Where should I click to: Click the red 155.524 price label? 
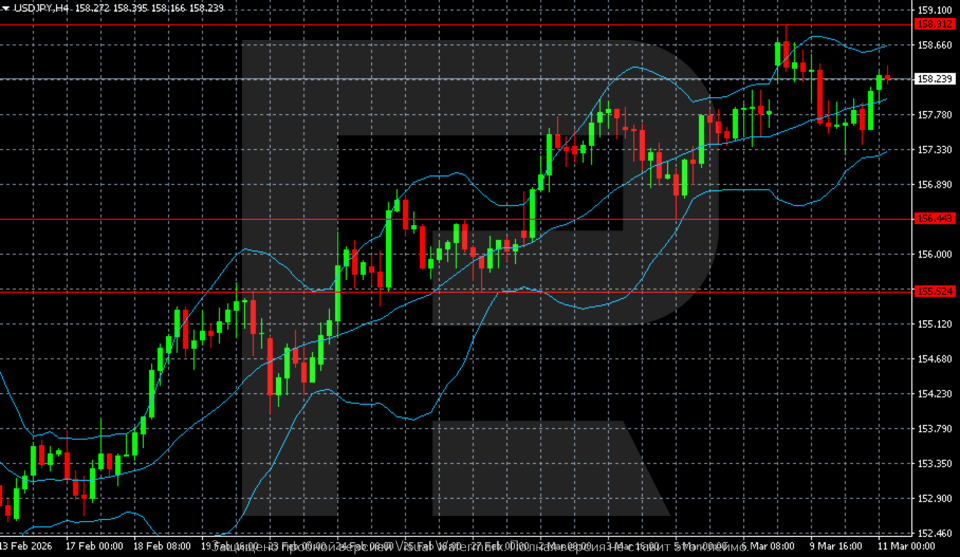933,291
